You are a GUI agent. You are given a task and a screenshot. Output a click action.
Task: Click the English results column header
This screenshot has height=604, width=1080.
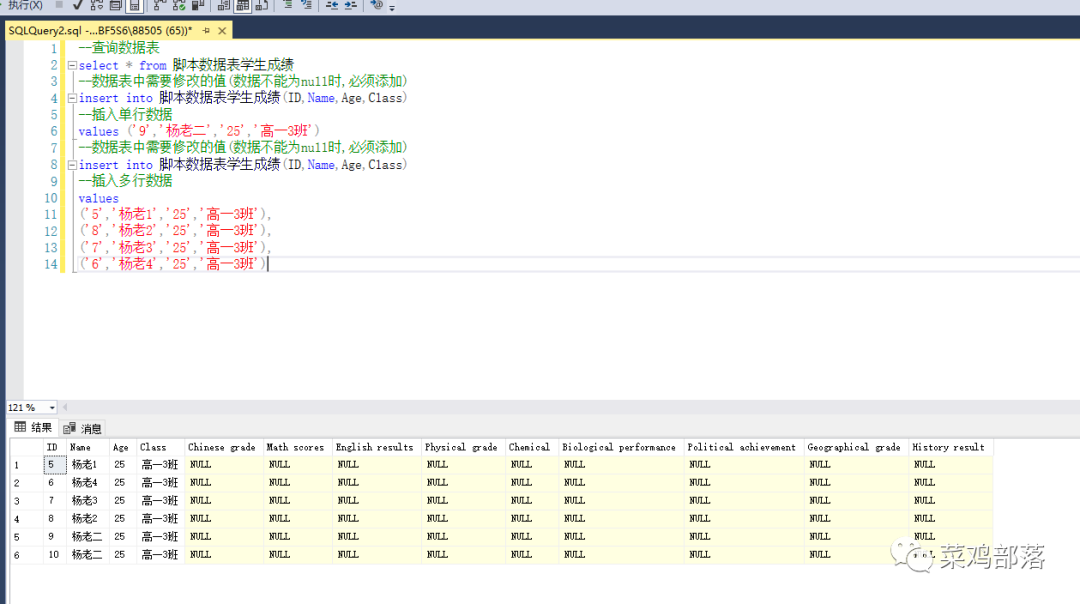tap(375, 447)
